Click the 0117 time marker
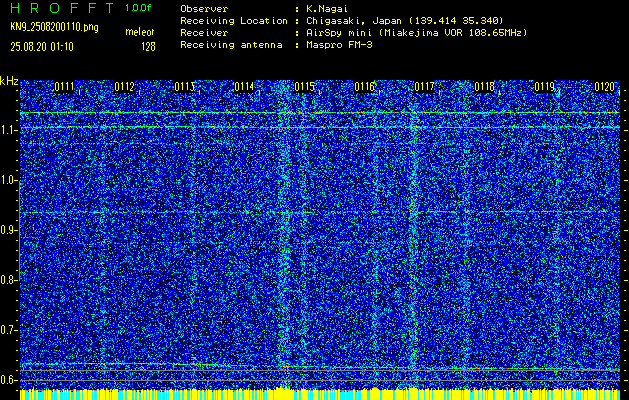629x400 pixels. (424, 87)
